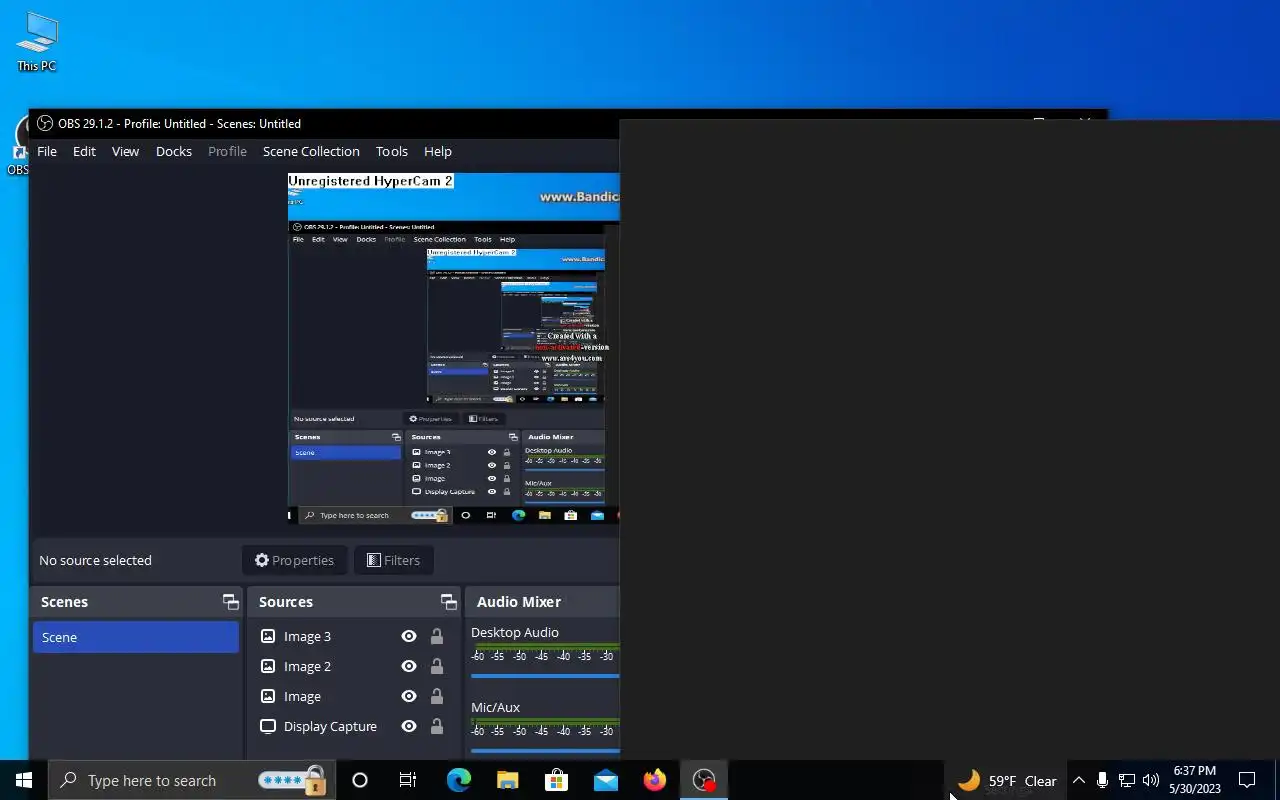Image resolution: width=1280 pixels, height=800 pixels.
Task: Select the Image 2 source
Action: (x=307, y=666)
